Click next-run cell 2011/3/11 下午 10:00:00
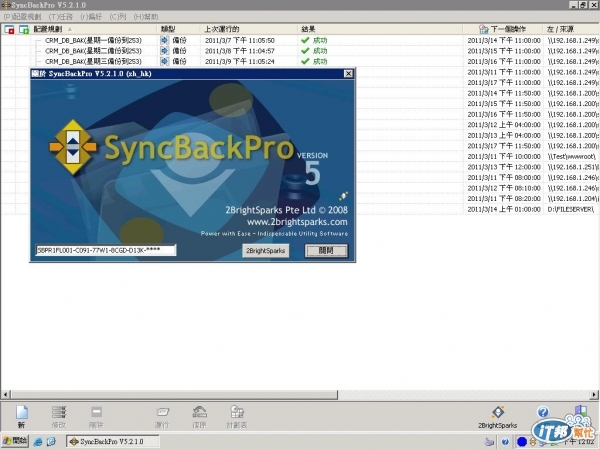 click(504, 156)
